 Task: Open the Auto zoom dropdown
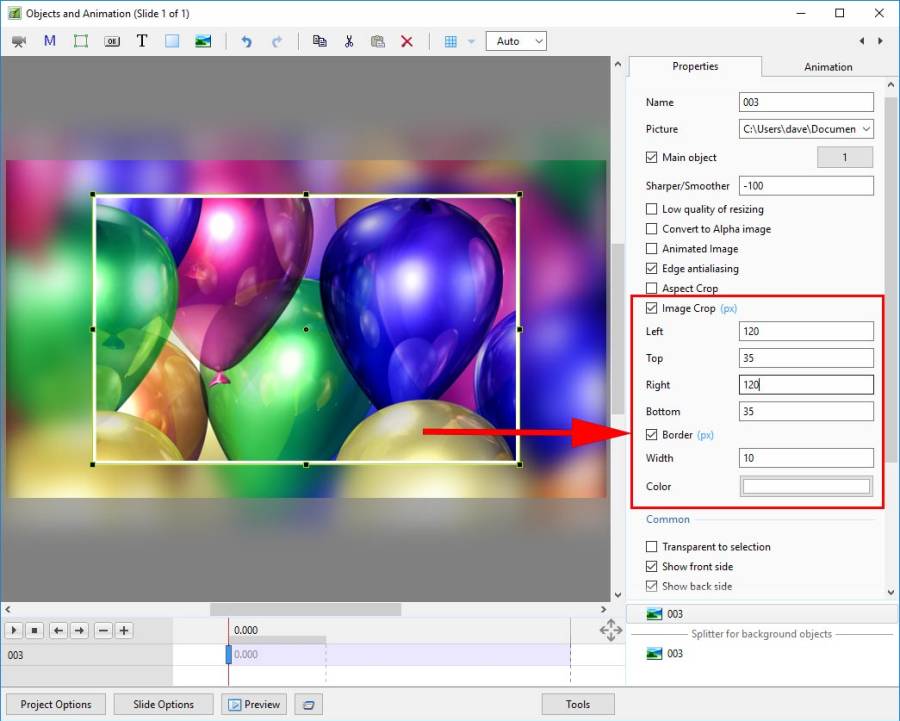click(x=516, y=41)
